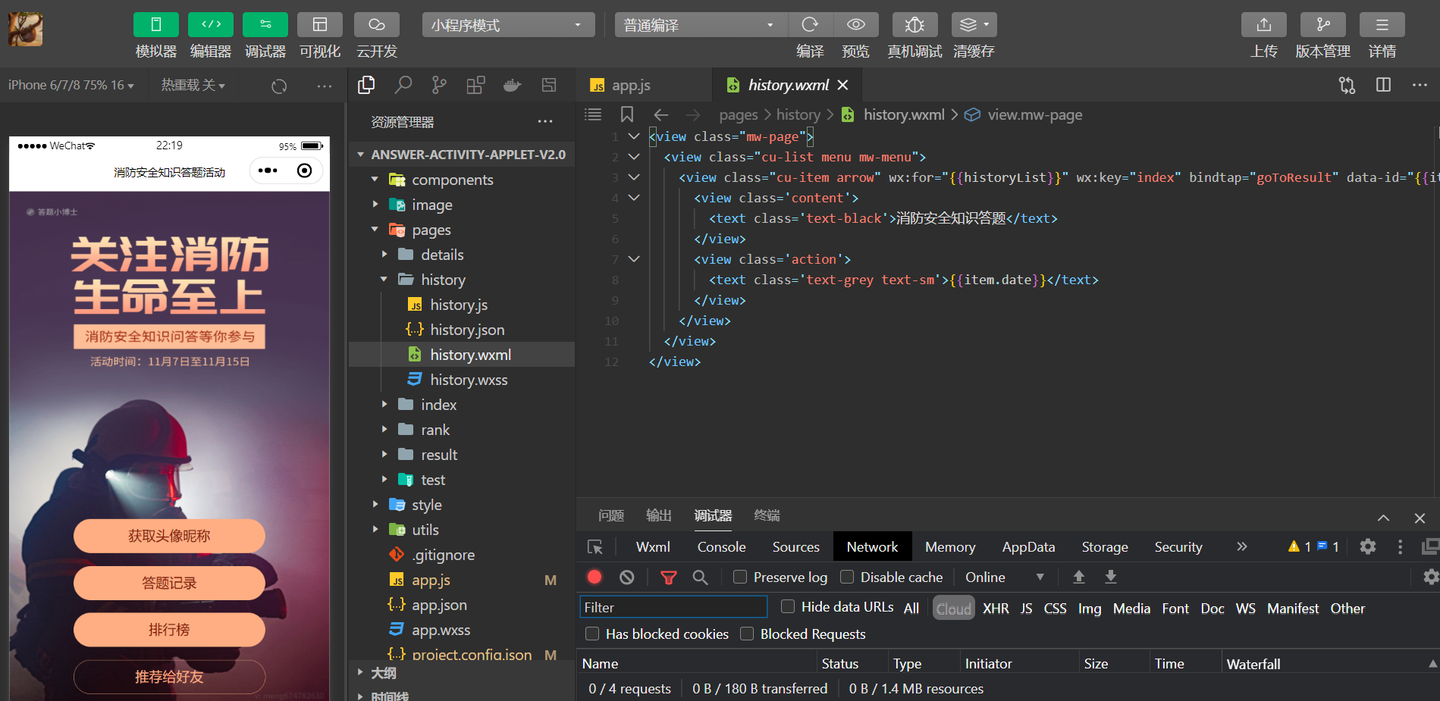Click the search icon in sidebar
Screen dimensions: 1440x701
click(x=403, y=85)
